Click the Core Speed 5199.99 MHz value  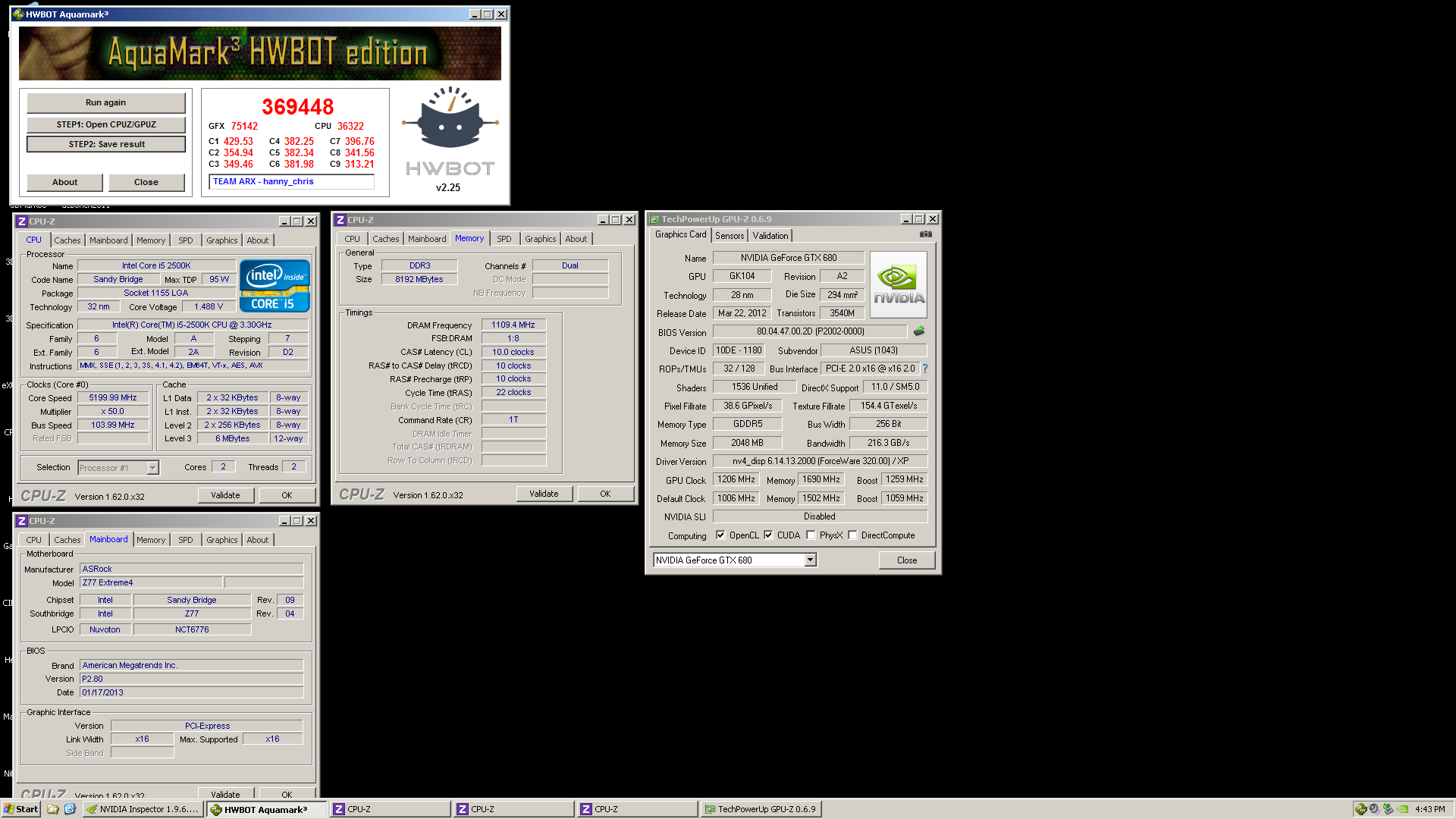113,397
